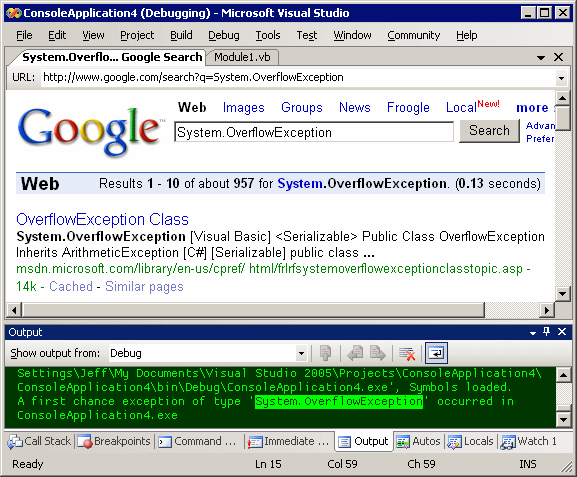The width and height of the screenshot is (577, 477).
Task: Click highlighted System.OverflowException text in output
Action: pyautogui.click(x=339, y=402)
